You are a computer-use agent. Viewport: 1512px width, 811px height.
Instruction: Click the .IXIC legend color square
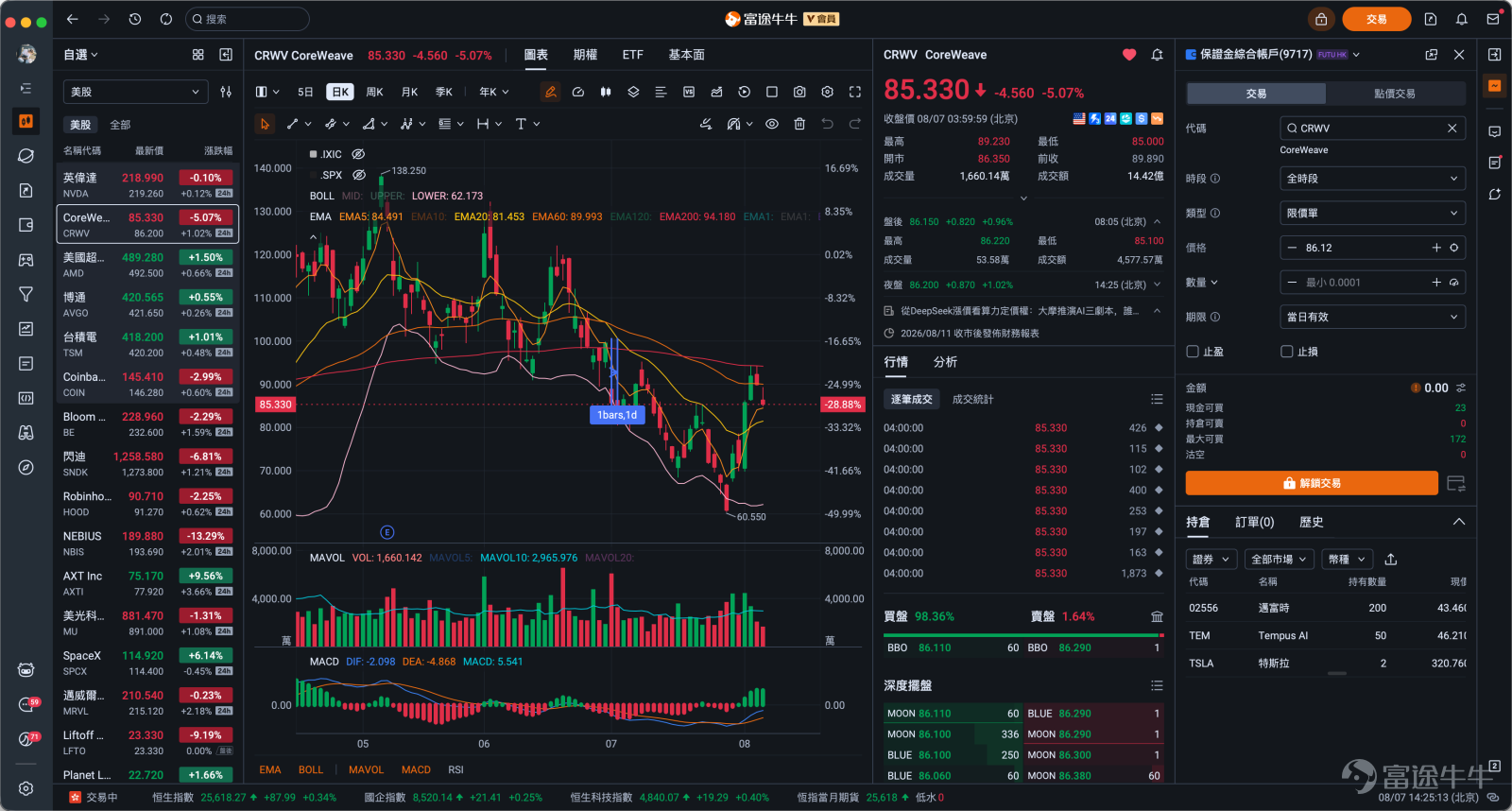tap(313, 154)
